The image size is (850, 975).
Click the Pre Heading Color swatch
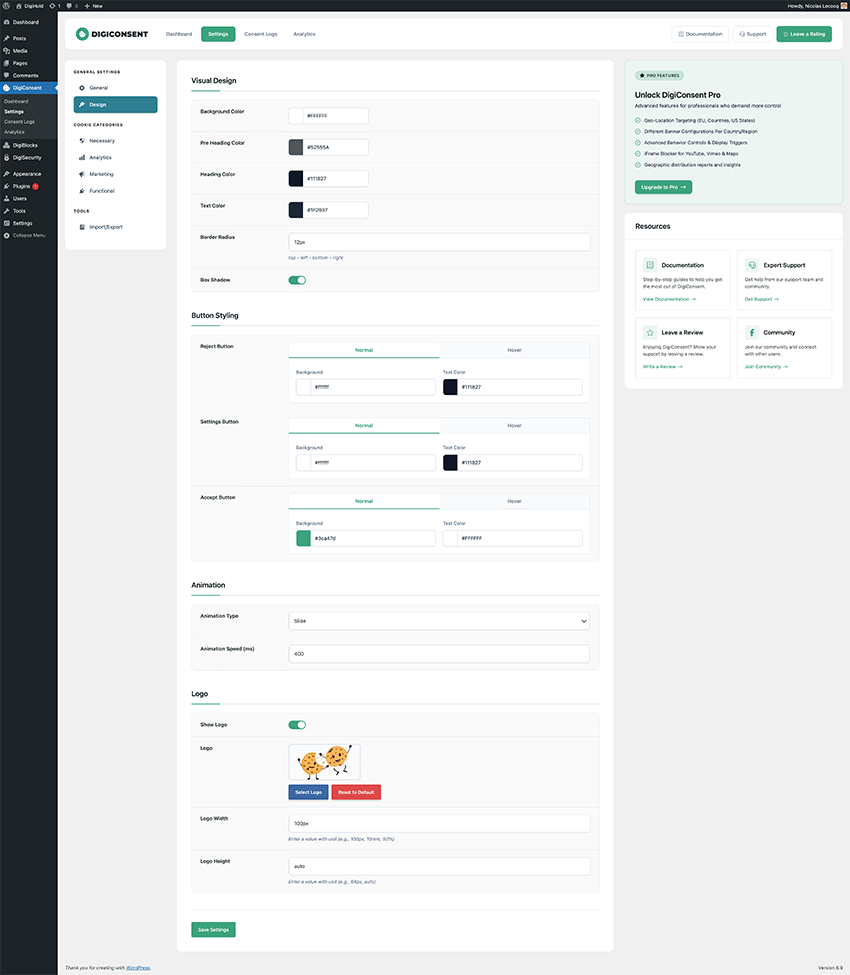click(296, 147)
